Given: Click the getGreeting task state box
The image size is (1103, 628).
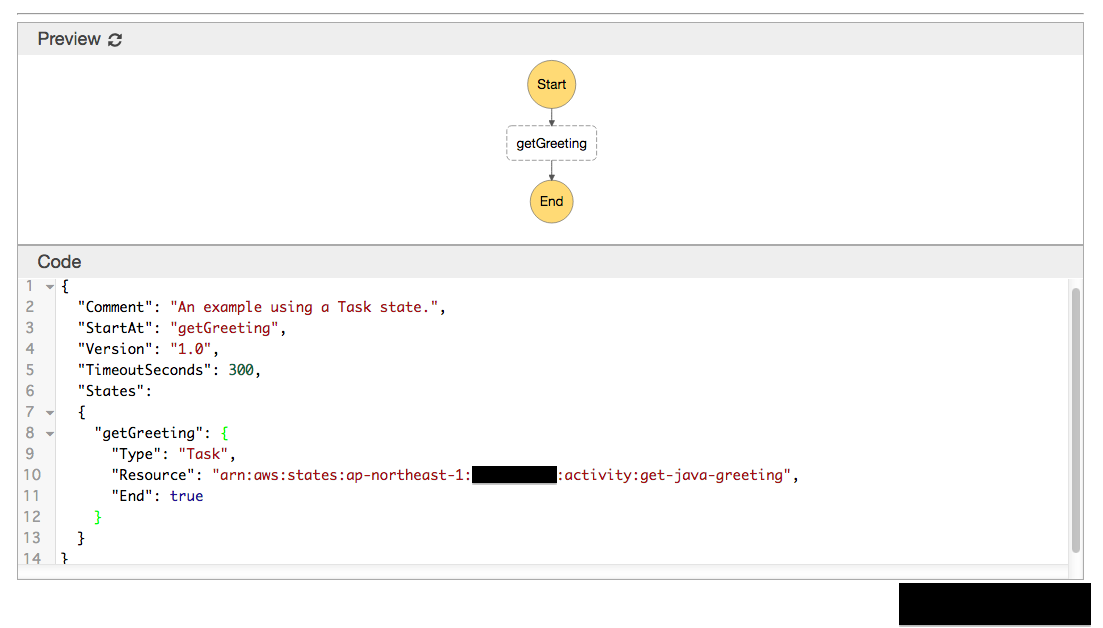Looking at the screenshot, I should click(551, 143).
